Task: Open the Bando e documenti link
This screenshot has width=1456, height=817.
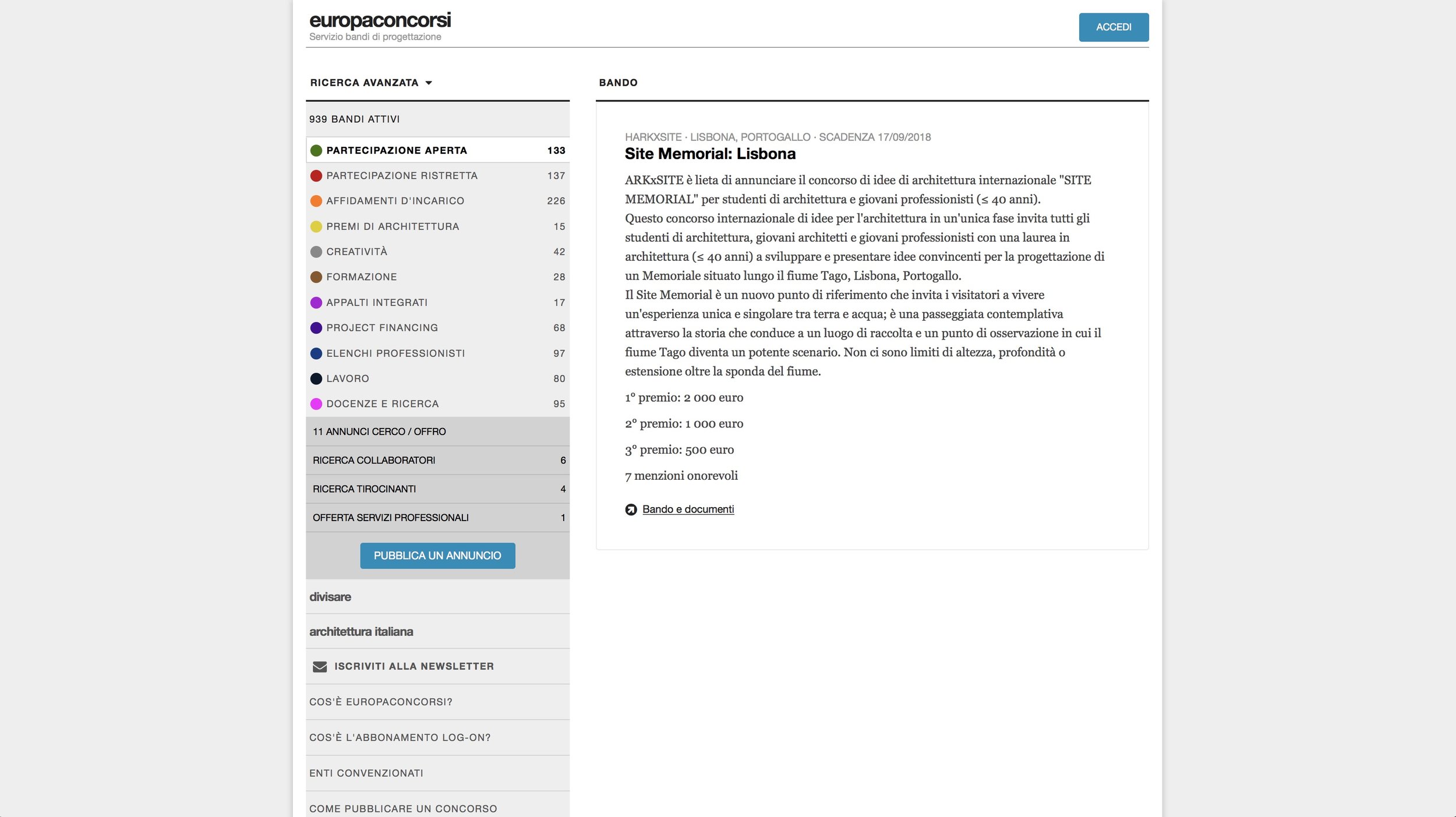Action: coord(688,510)
